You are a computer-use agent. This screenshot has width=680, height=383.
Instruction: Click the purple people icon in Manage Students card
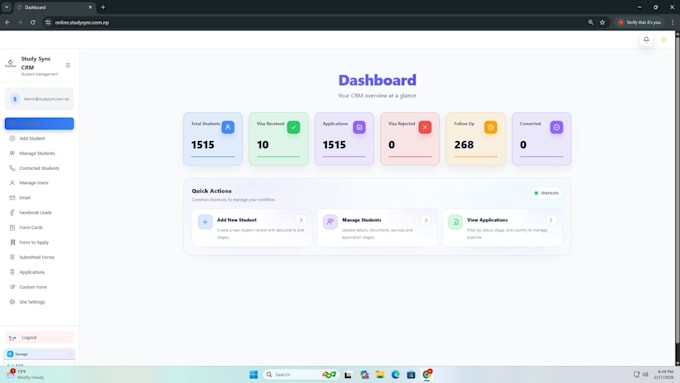(330, 222)
